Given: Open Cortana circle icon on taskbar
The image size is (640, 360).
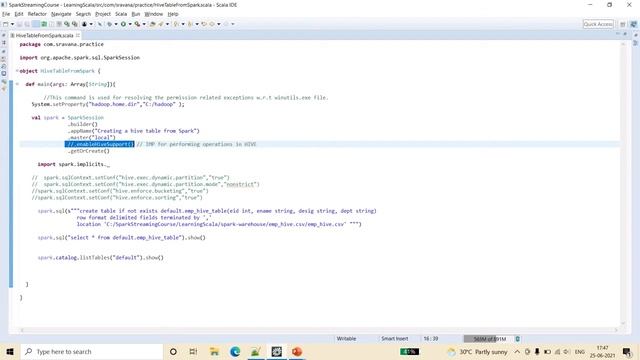Looking at the screenshot, I should (173, 351).
